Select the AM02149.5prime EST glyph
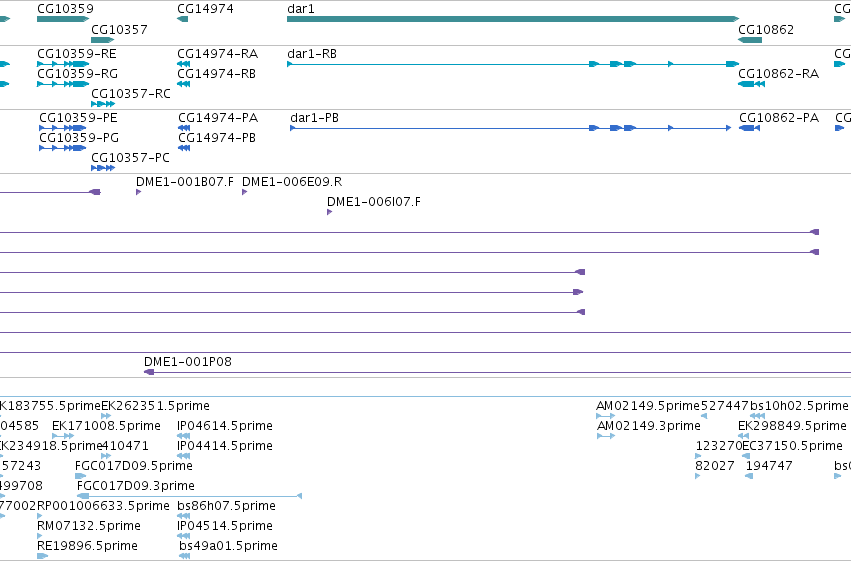 pyautogui.click(x=606, y=416)
